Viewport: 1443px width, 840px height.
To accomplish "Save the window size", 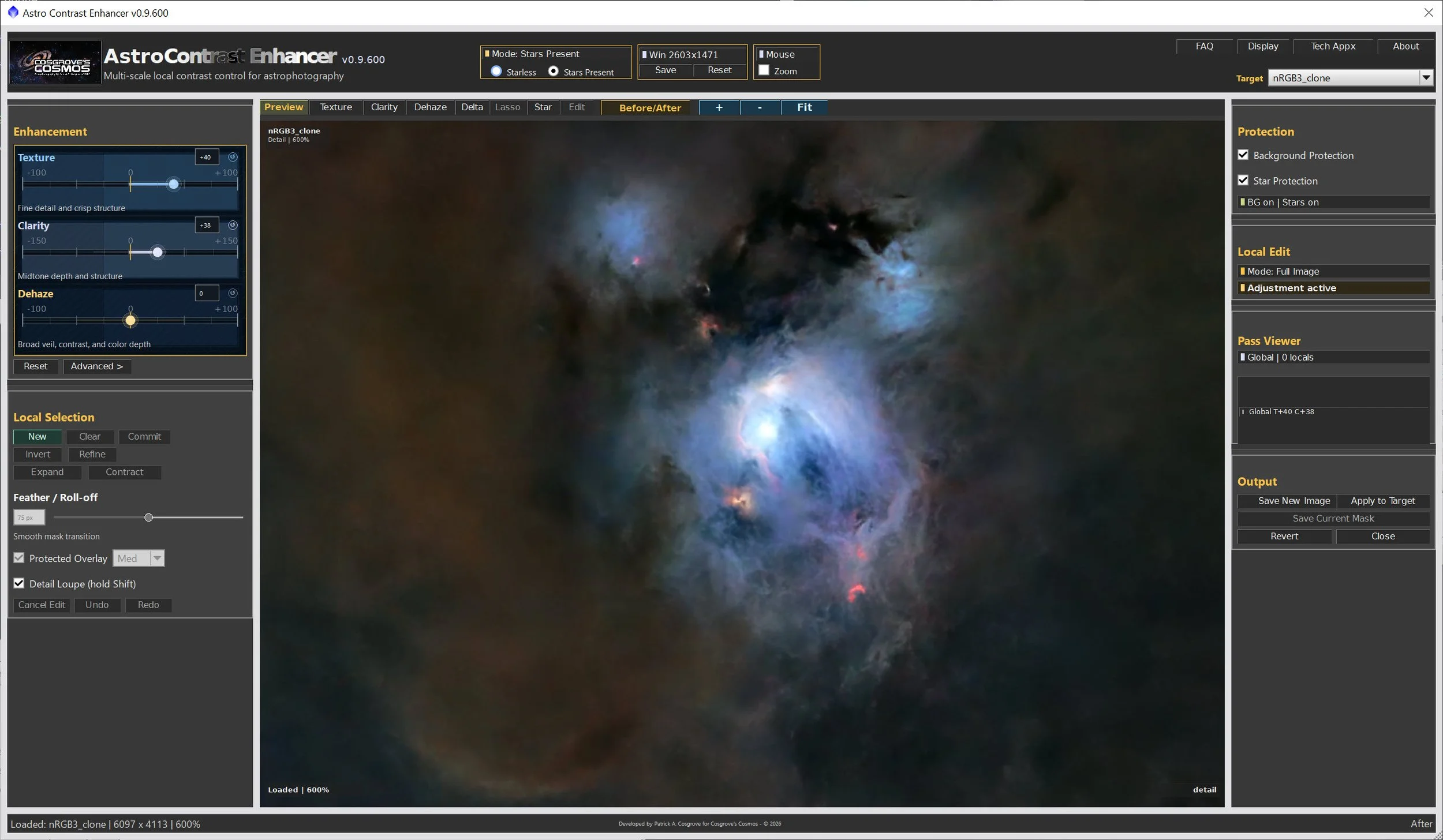I will pyautogui.click(x=666, y=70).
